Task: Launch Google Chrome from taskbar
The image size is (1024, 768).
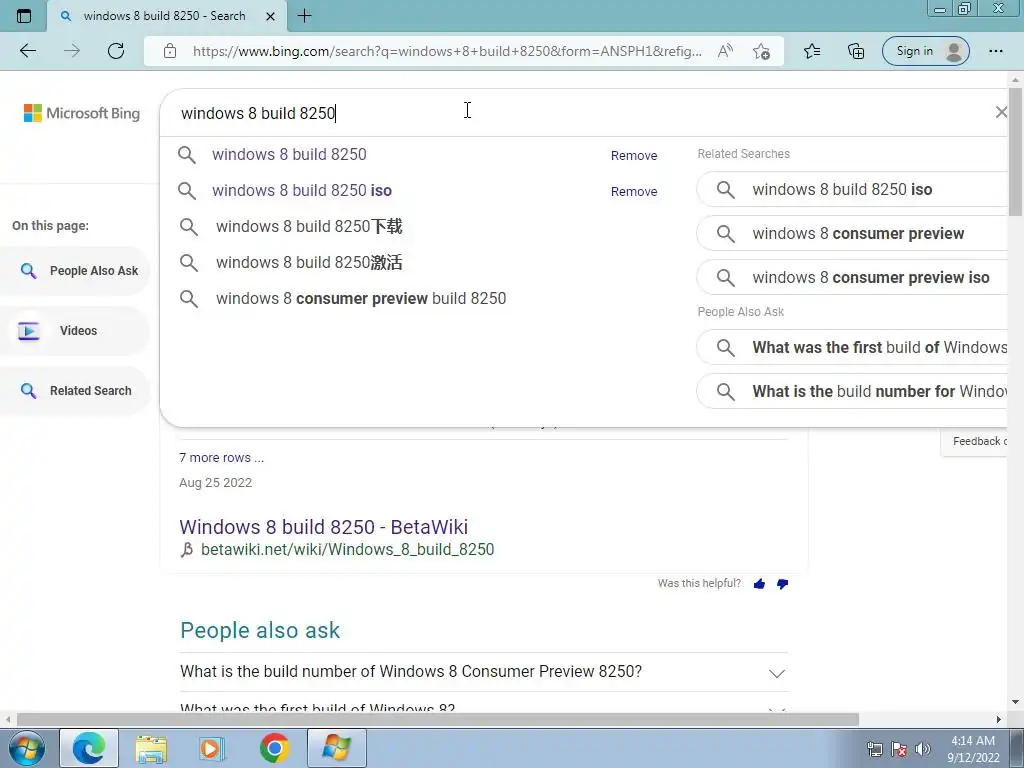Action: click(274, 748)
